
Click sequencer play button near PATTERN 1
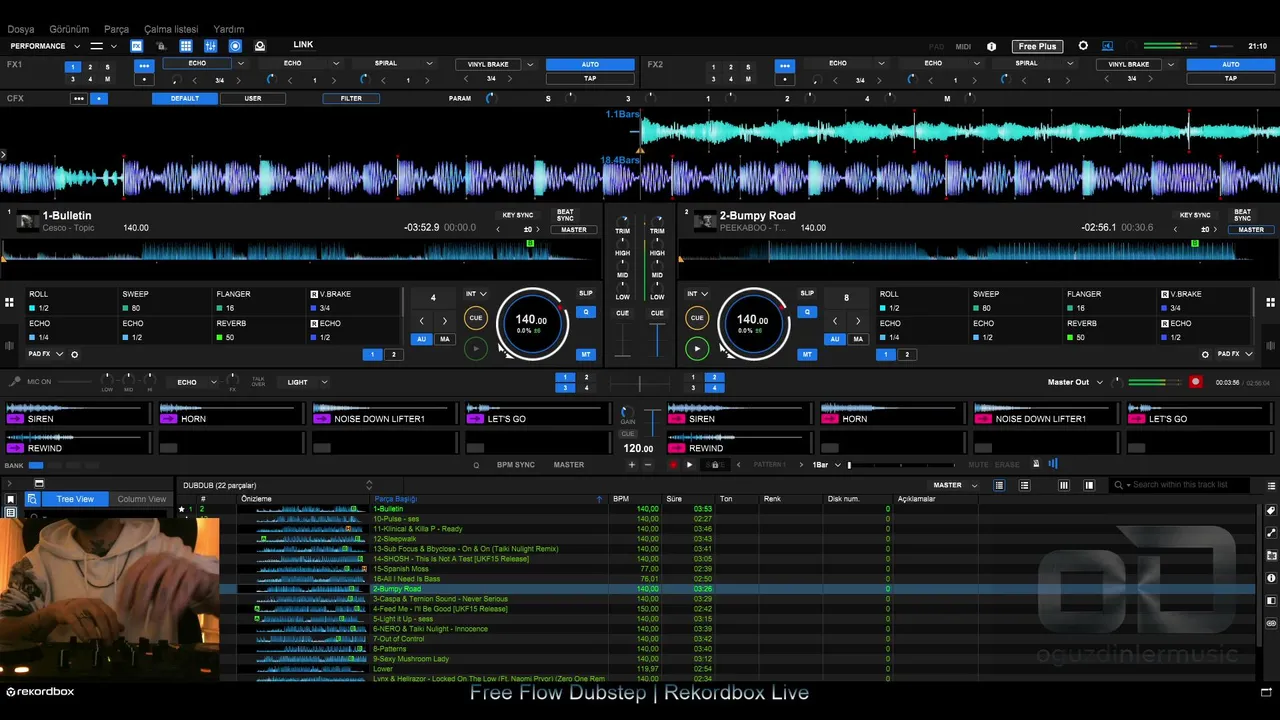point(689,465)
